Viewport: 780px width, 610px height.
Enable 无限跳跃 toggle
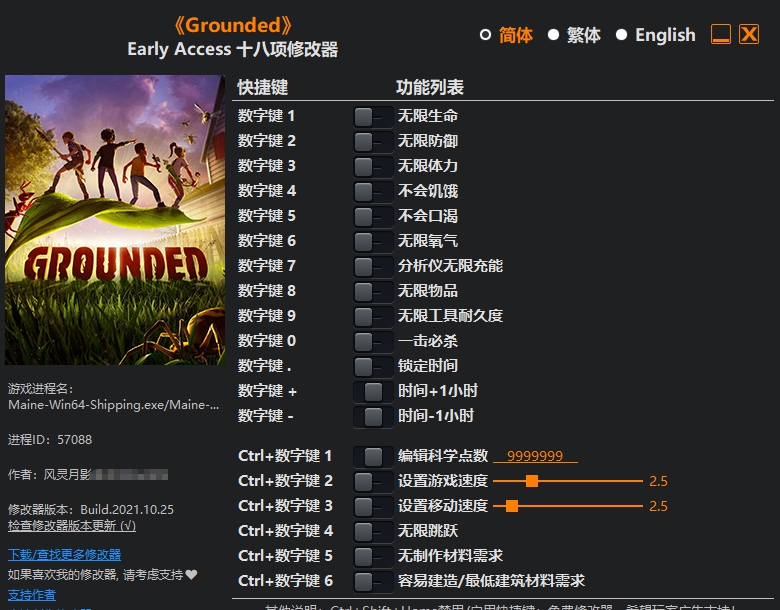click(x=373, y=531)
